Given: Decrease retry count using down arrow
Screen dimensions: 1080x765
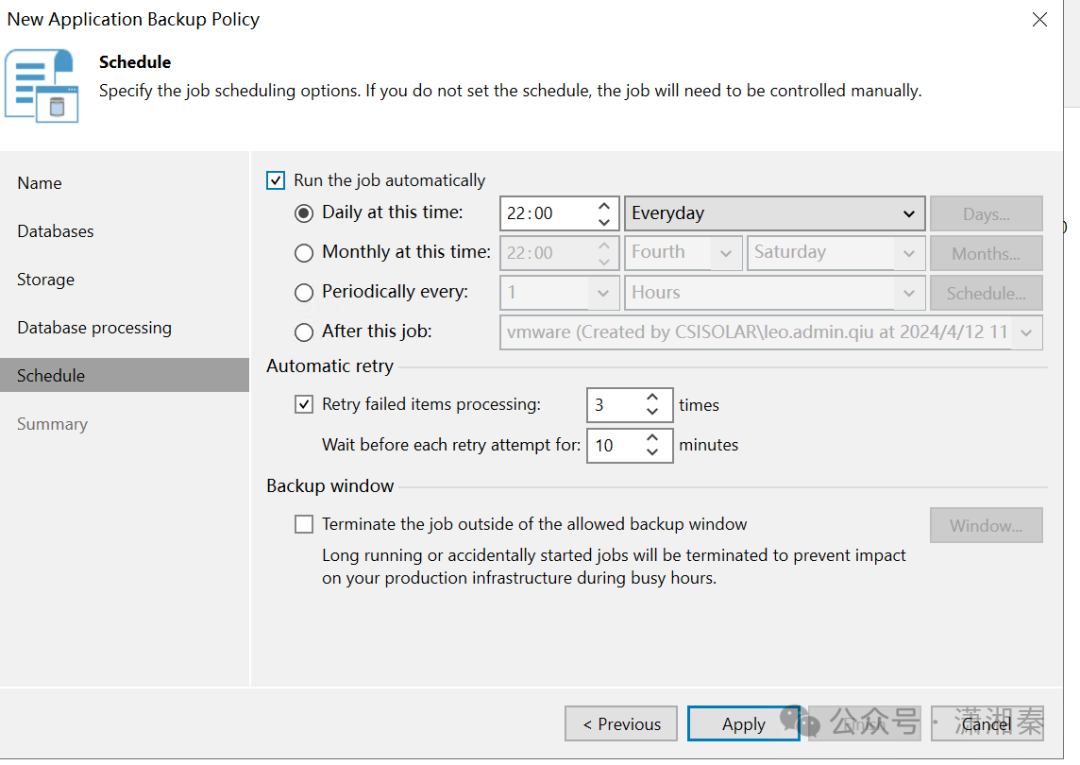Looking at the screenshot, I should tap(652, 412).
